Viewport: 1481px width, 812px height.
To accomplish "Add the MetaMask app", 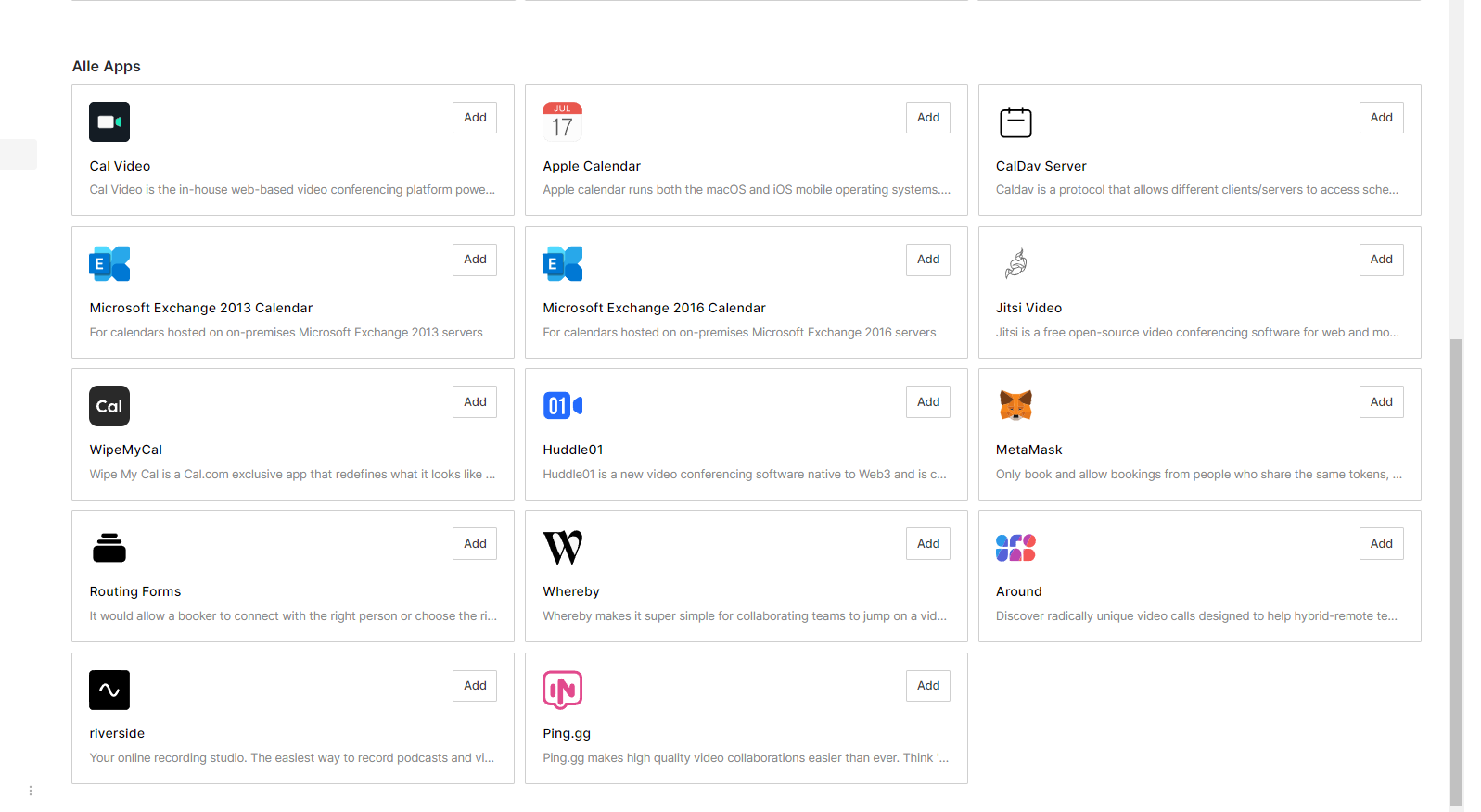I will [x=1381, y=401].
